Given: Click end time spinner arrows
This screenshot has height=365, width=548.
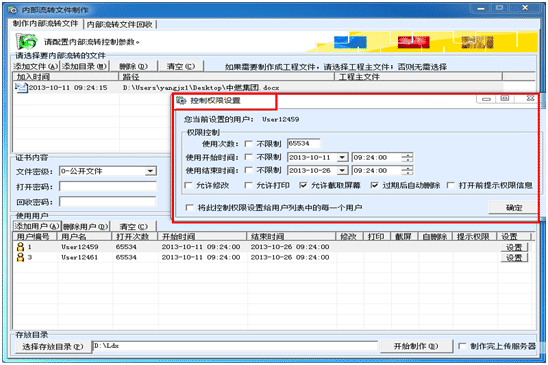Looking at the screenshot, I should [407, 171].
